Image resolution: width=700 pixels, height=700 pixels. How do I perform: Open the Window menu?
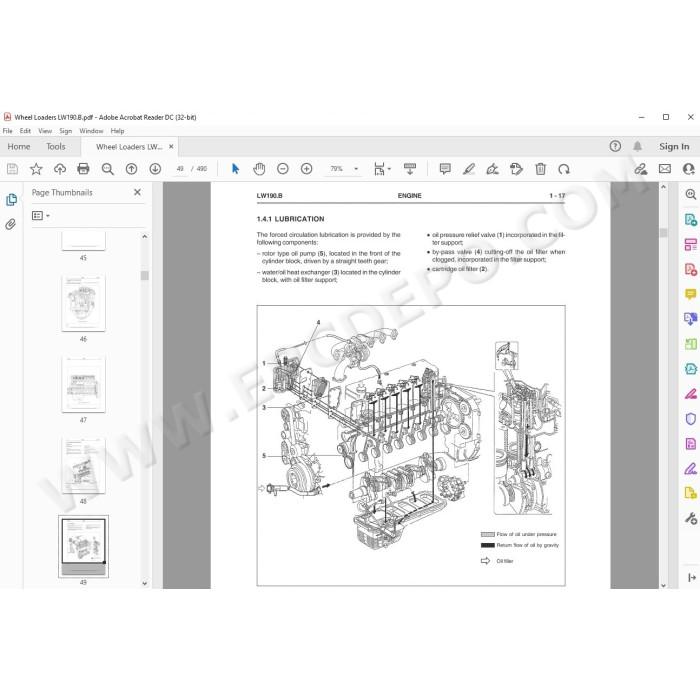pyautogui.click(x=91, y=131)
